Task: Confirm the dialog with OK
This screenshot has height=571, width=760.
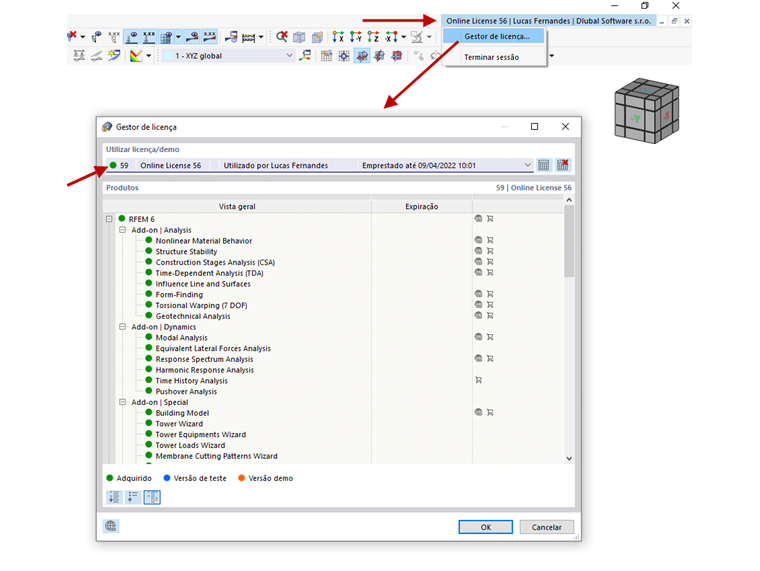Action: pos(486,527)
